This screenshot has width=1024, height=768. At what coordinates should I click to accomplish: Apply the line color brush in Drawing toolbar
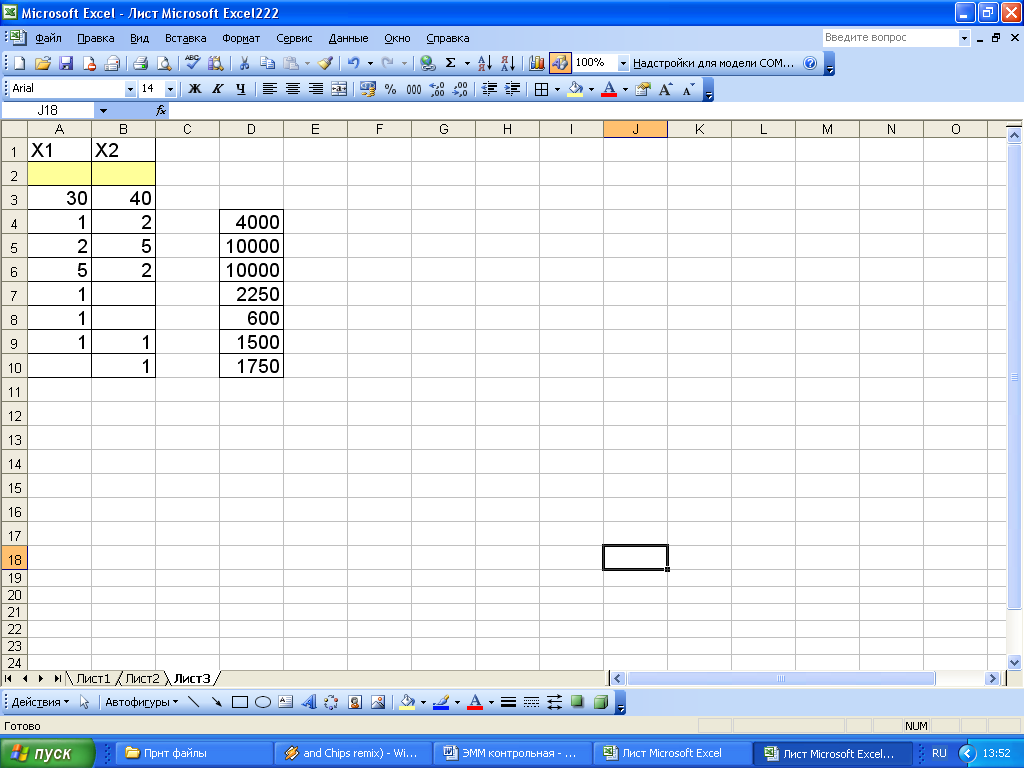441,702
